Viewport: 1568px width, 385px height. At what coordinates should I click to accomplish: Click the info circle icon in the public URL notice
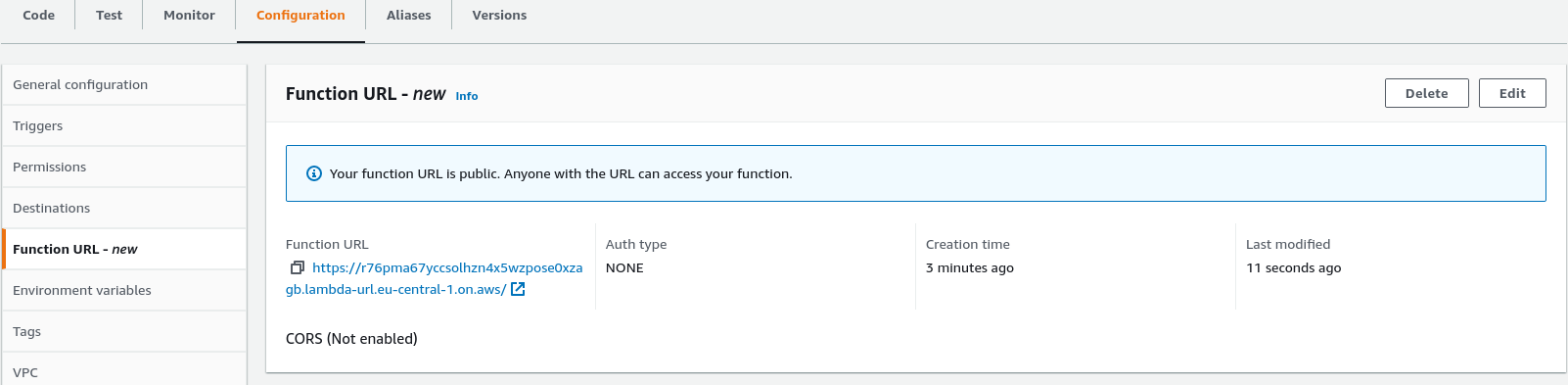click(314, 173)
